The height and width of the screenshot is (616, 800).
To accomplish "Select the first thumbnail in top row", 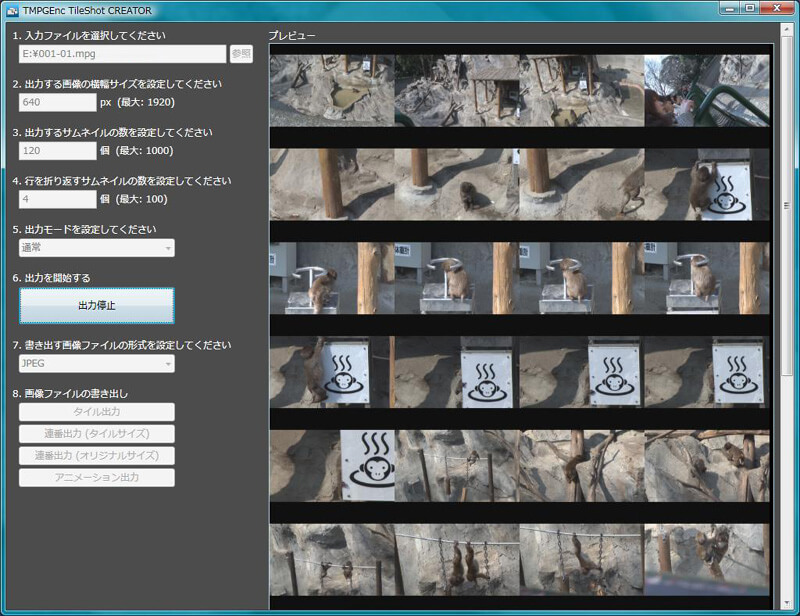I will 332,90.
